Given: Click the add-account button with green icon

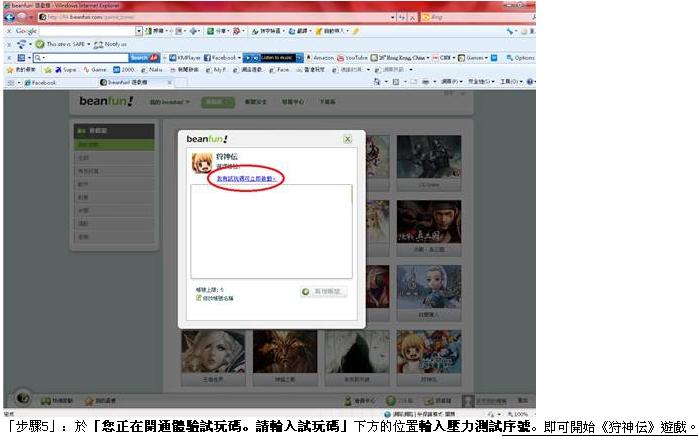Looking at the screenshot, I should click(324, 292).
